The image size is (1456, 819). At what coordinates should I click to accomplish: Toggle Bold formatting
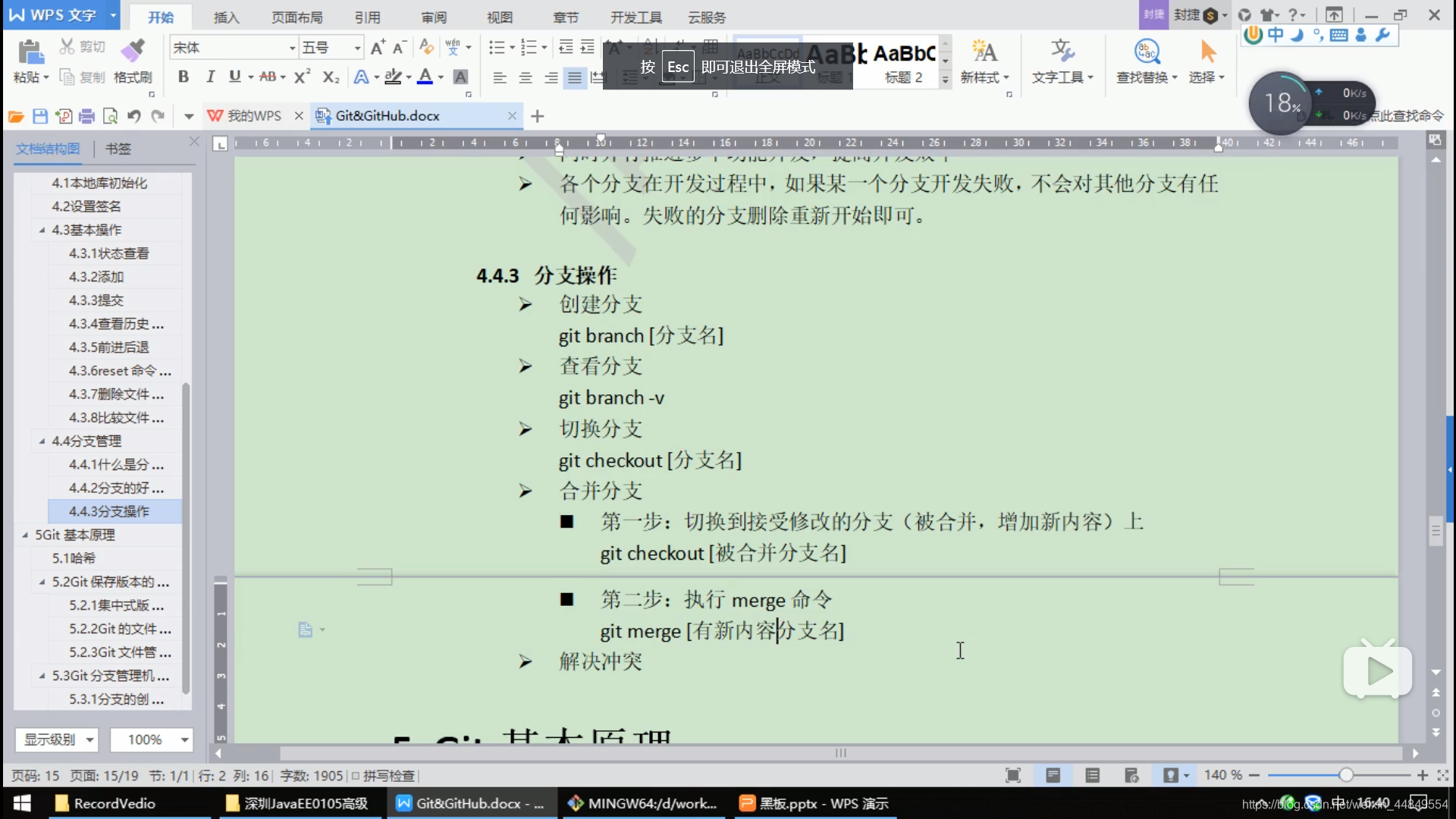[x=184, y=77]
